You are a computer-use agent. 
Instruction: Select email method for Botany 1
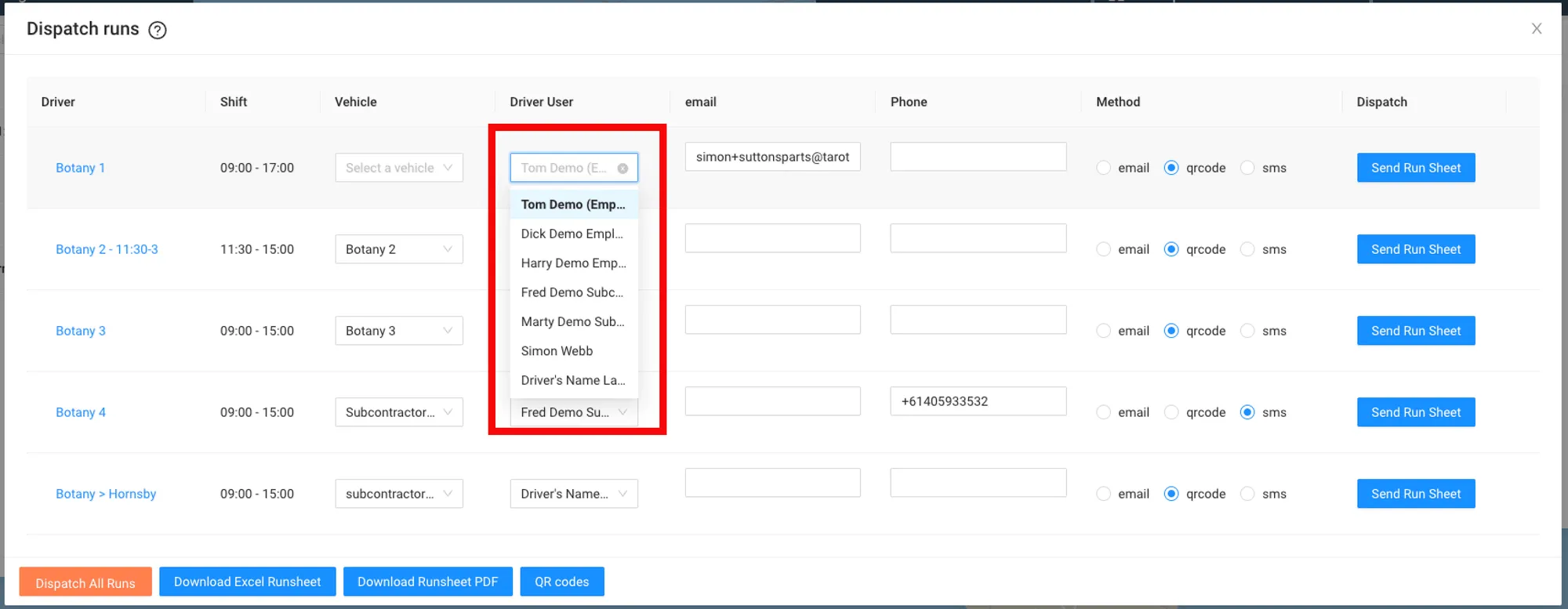click(1103, 168)
